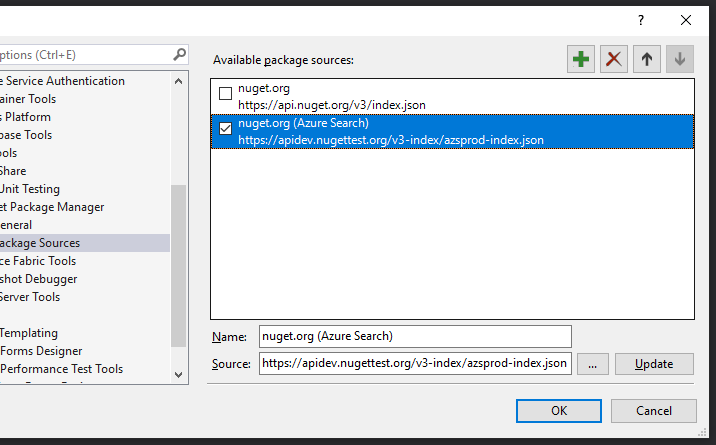
Task: Select the nuget.org source row
Action: (x=452, y=97)
